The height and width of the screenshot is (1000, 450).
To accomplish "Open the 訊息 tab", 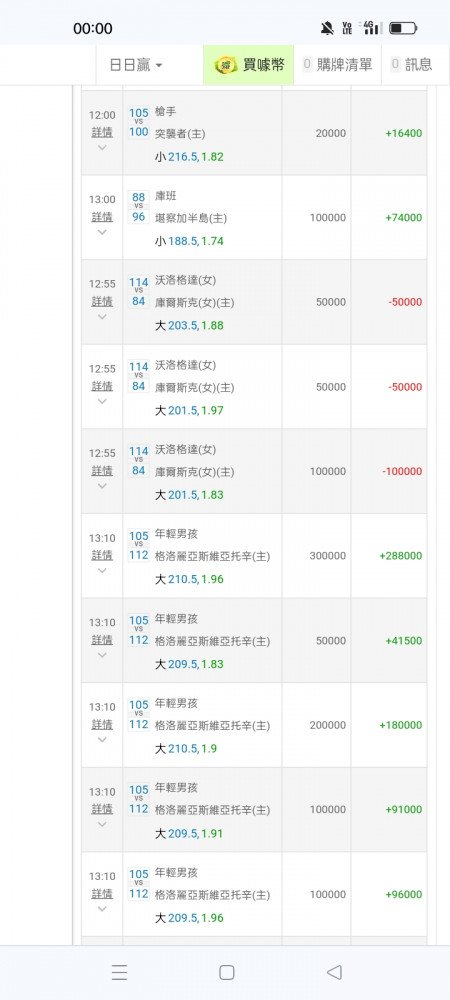I will [x=413, y=65].
